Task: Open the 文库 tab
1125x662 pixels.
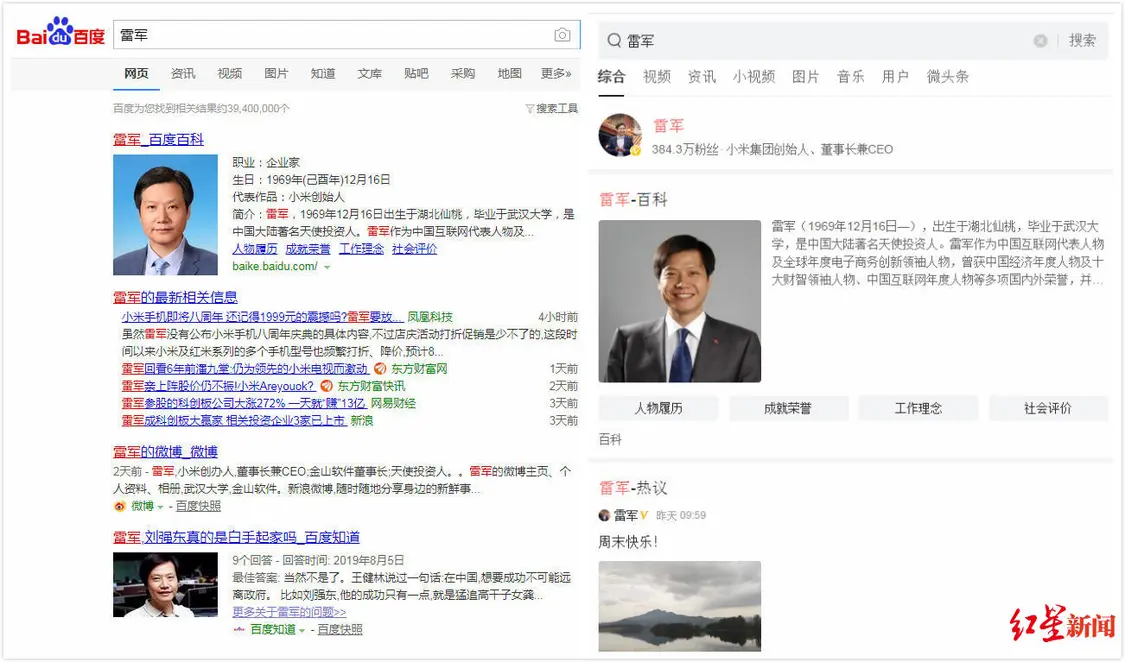Action: (369, 73)
